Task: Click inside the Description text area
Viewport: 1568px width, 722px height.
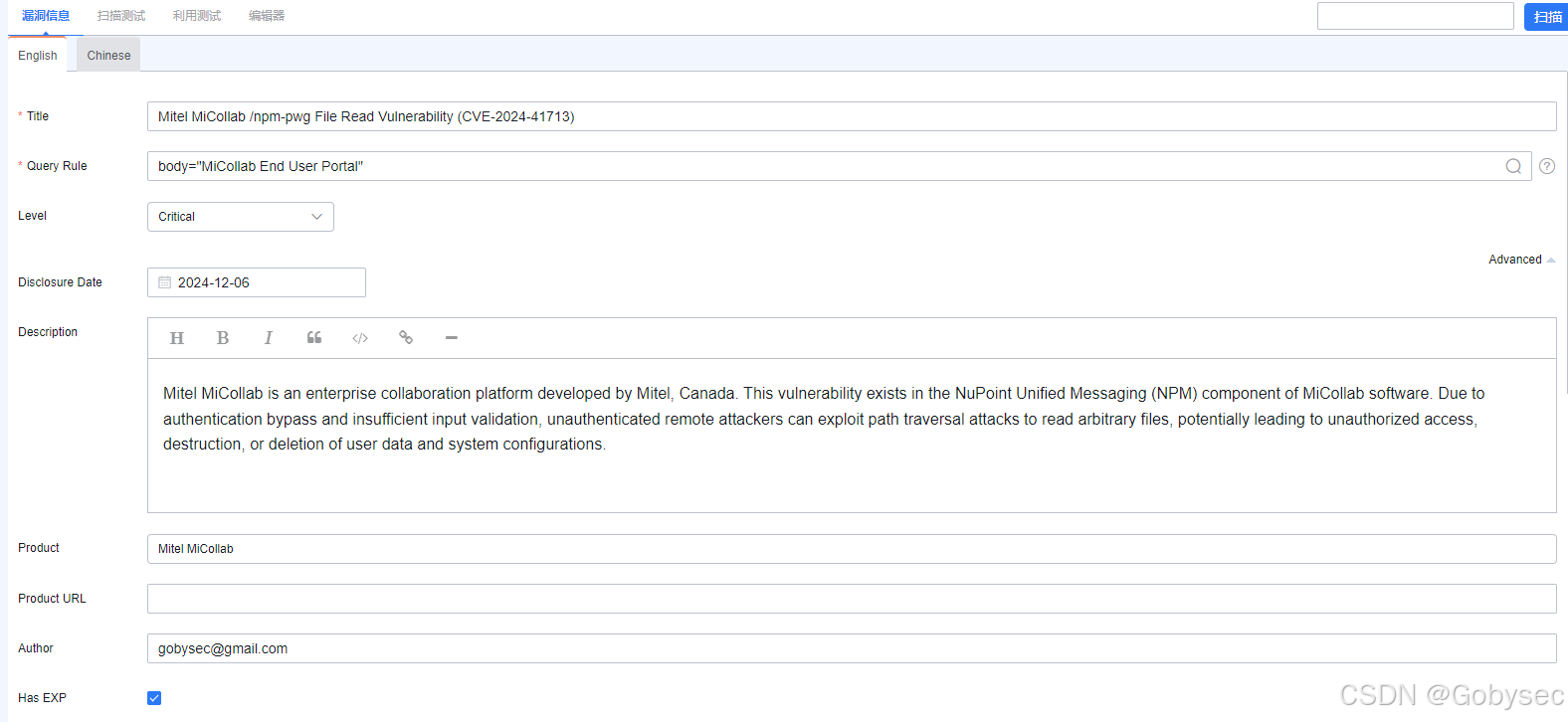Action: [852, 436]
